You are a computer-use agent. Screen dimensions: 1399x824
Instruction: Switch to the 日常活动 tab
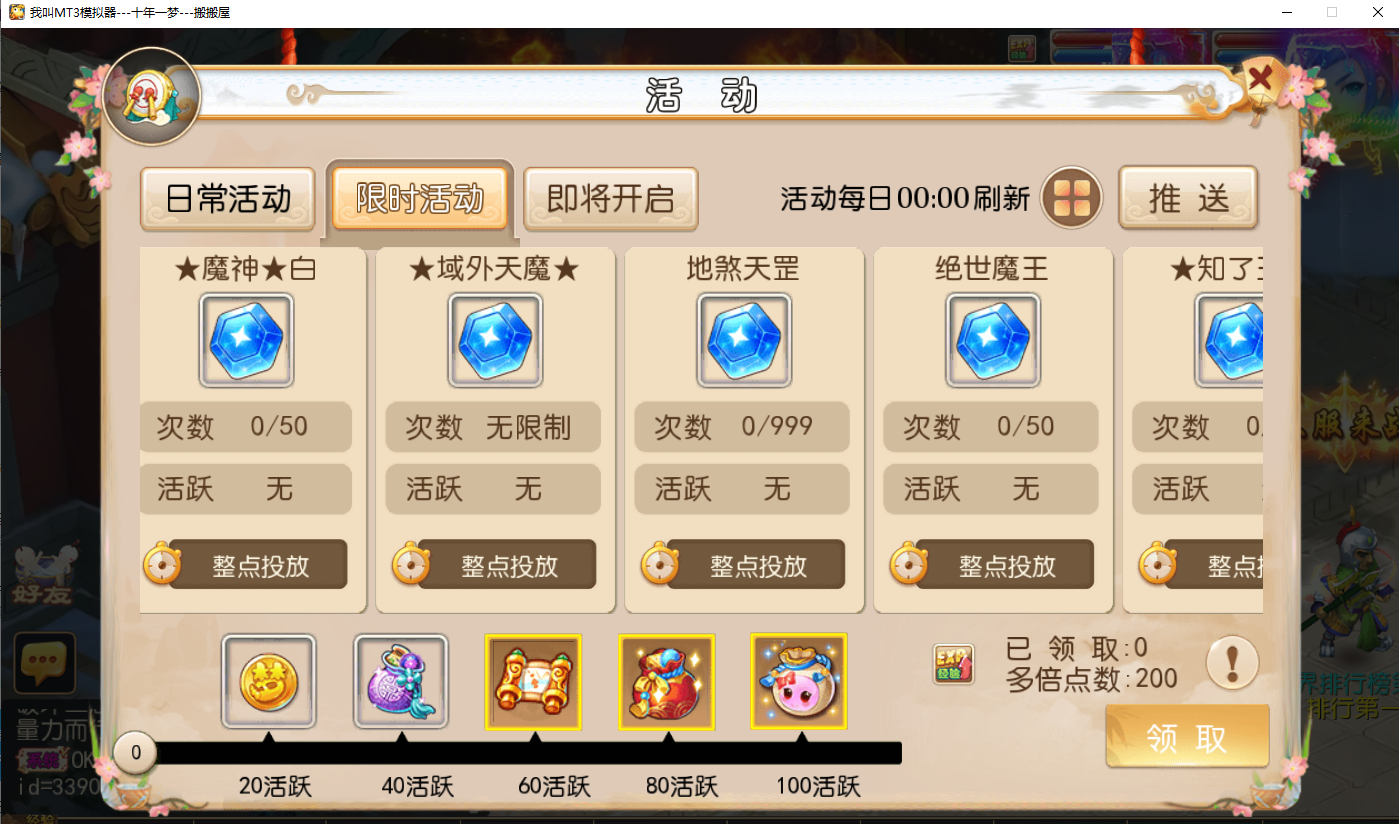click(x=228, y=199)
